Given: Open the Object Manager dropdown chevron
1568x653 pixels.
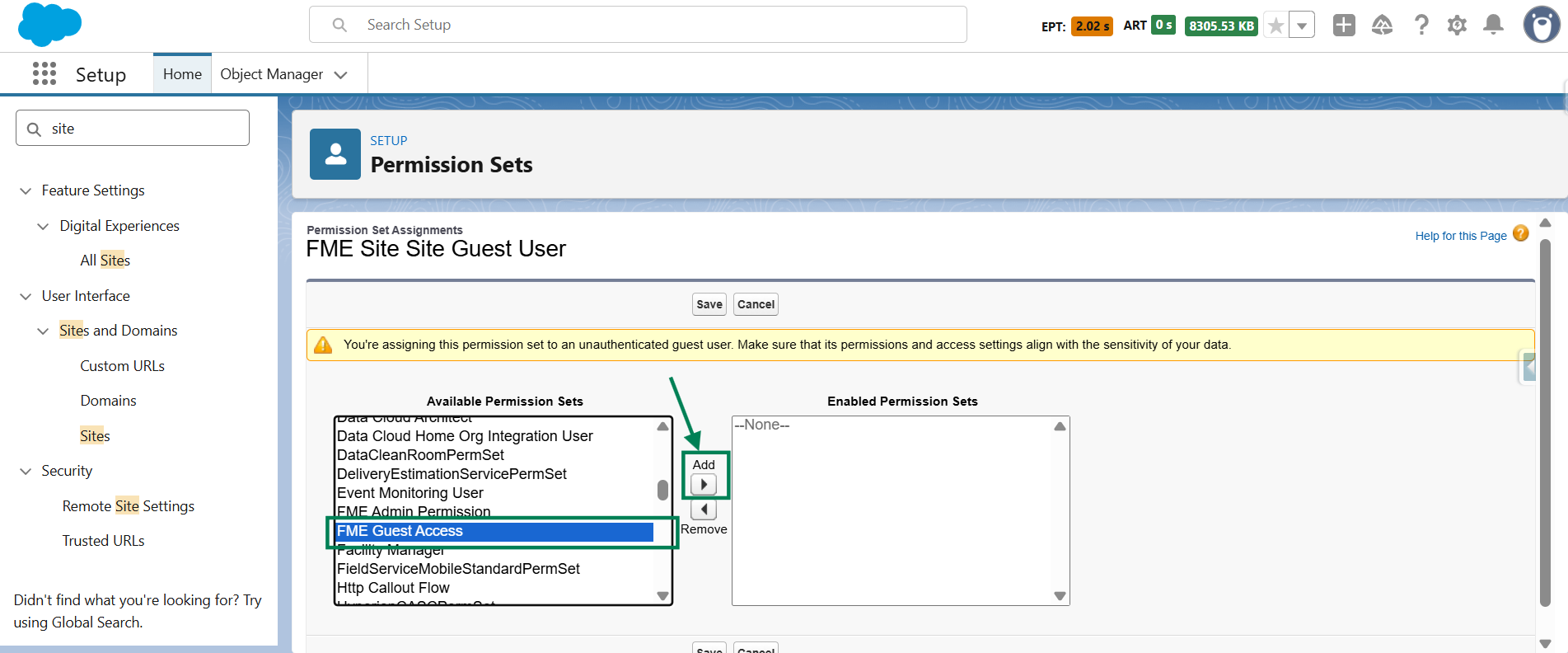Looking at the screenshot, I should click(x=340, y=75).
